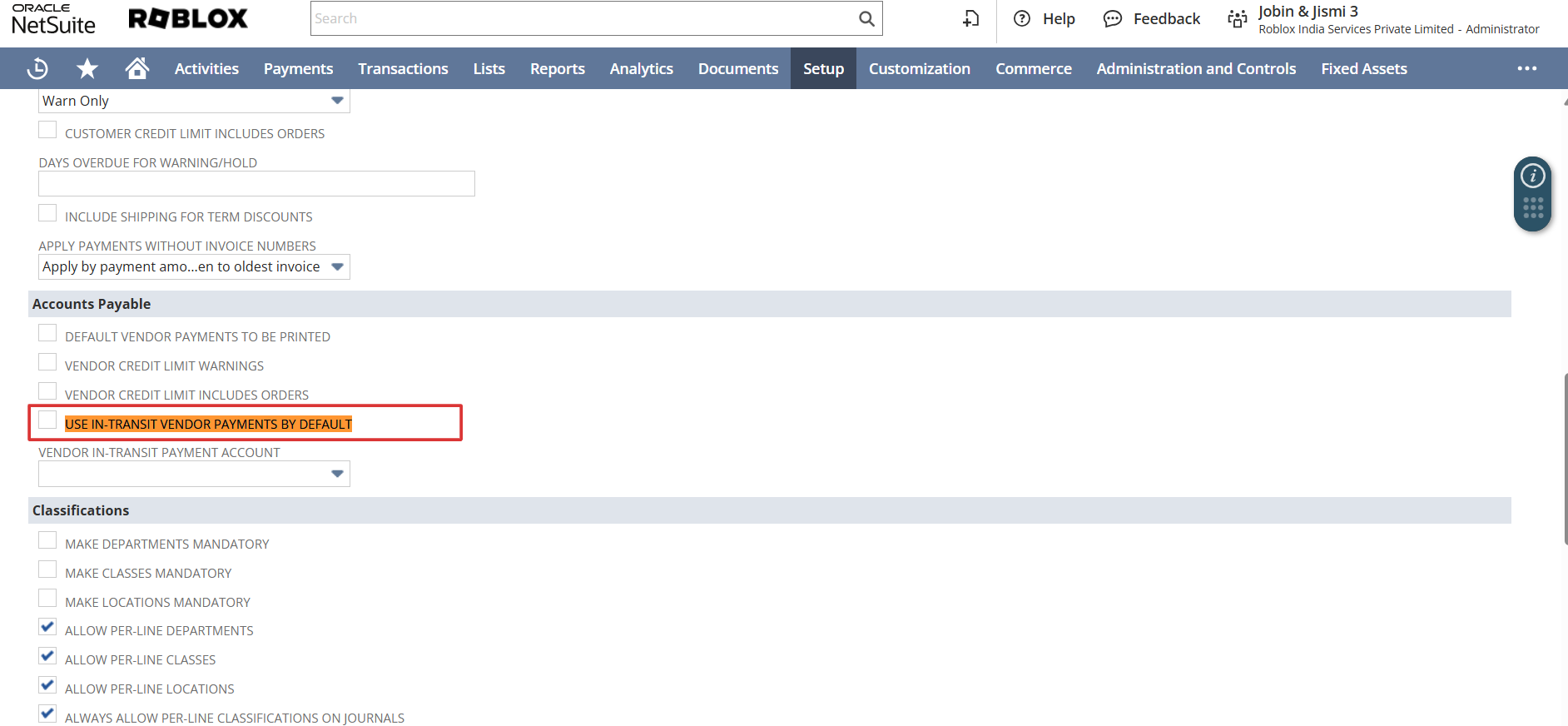1568x726 pixels.
Task: Open the info icon on floating widget
Action: tap(1532, 176)
